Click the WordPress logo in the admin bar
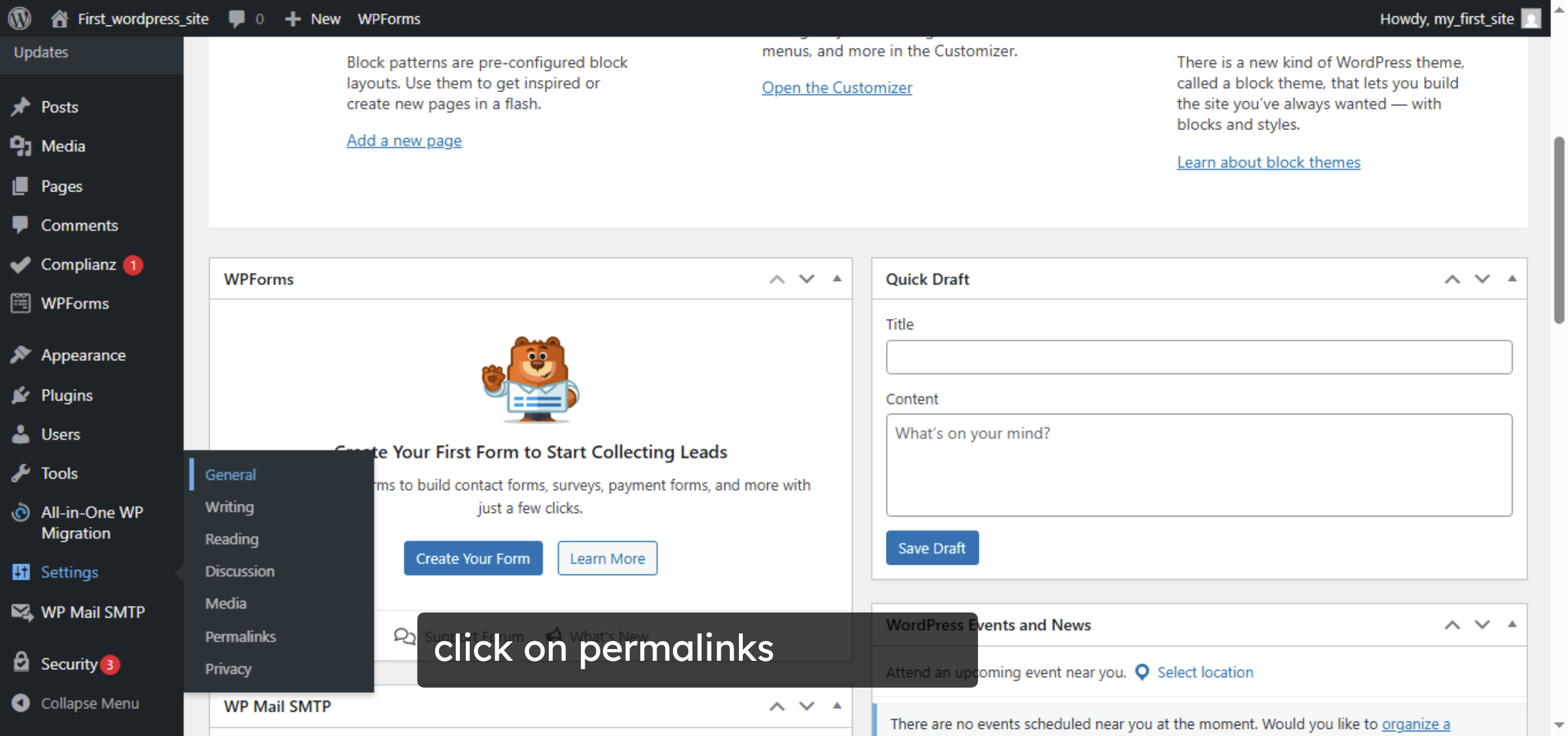1568x736 pixels. coord(19,18)
